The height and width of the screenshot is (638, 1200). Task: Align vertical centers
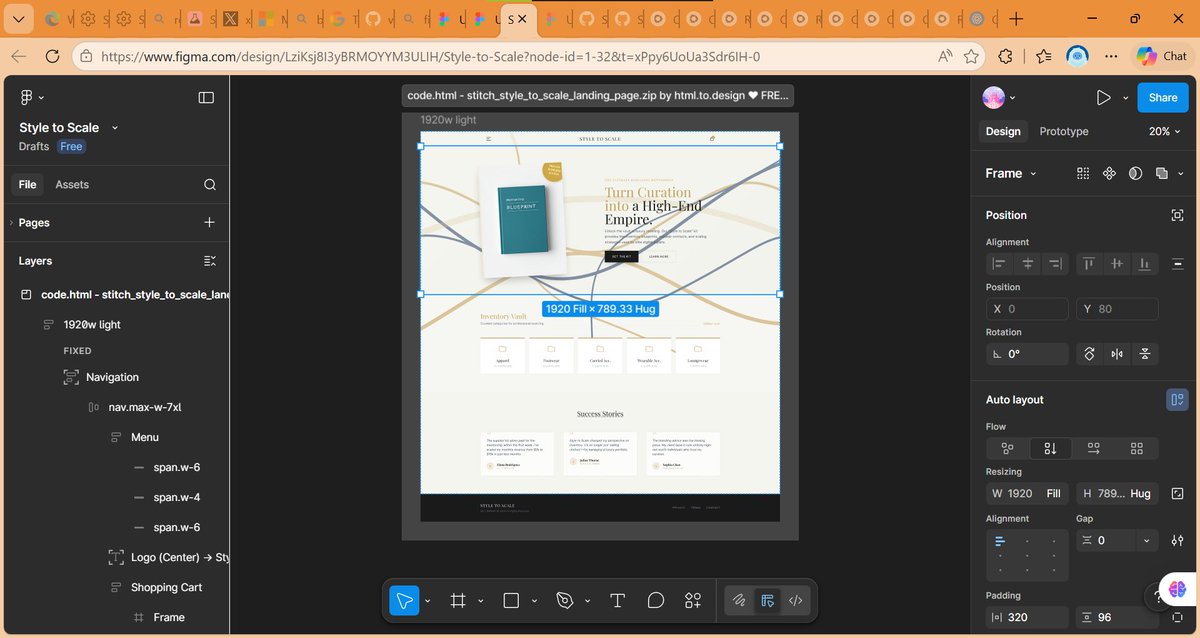[x=1117, y=264]
